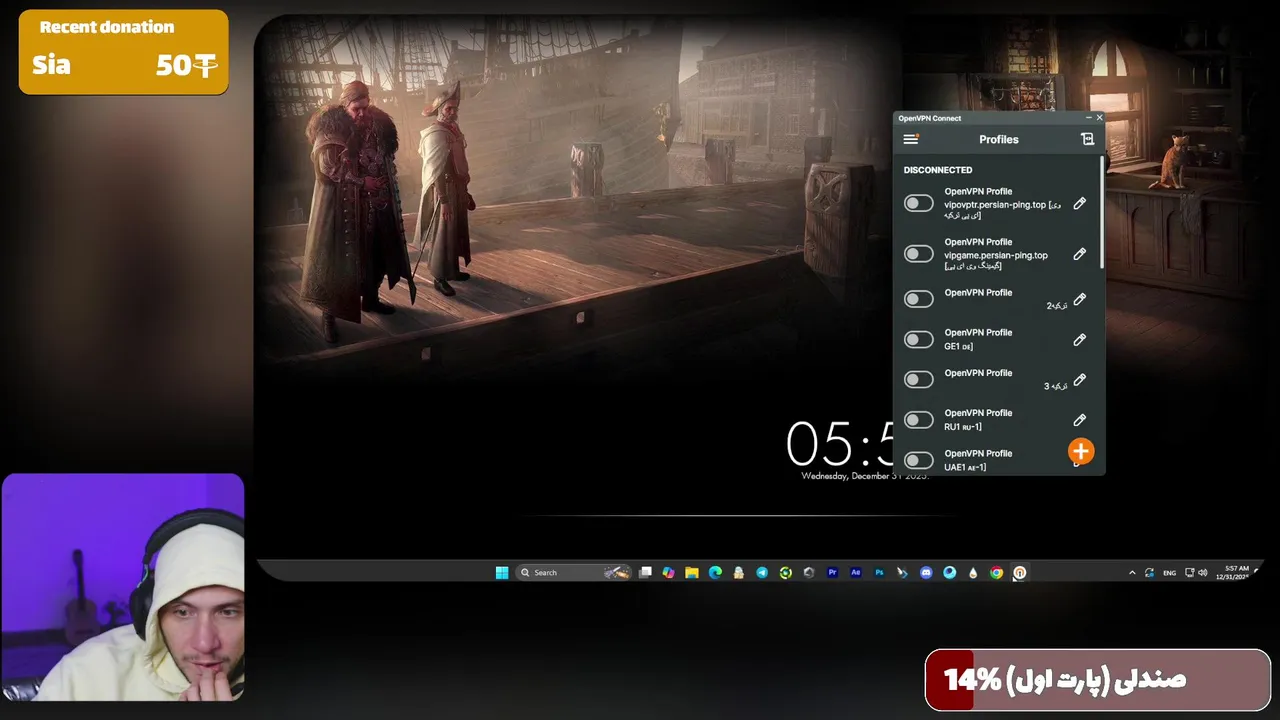This screenshot has width=1280, height=720.
Task: Open Google Chrome from the taskbar
Action: 996,573
